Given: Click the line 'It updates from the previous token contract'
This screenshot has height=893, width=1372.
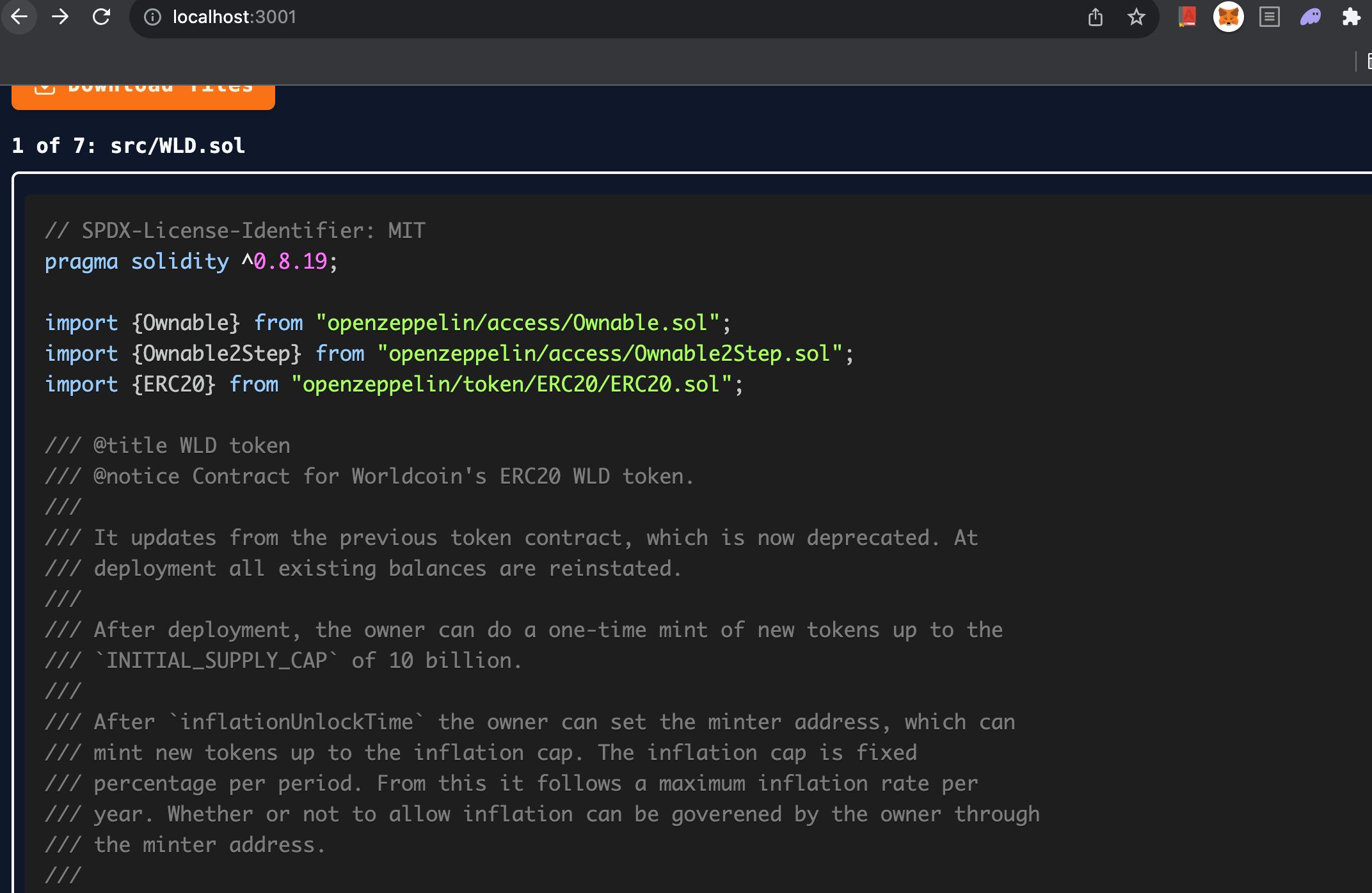Looking at the screenshot, I should tap(511, 537).
